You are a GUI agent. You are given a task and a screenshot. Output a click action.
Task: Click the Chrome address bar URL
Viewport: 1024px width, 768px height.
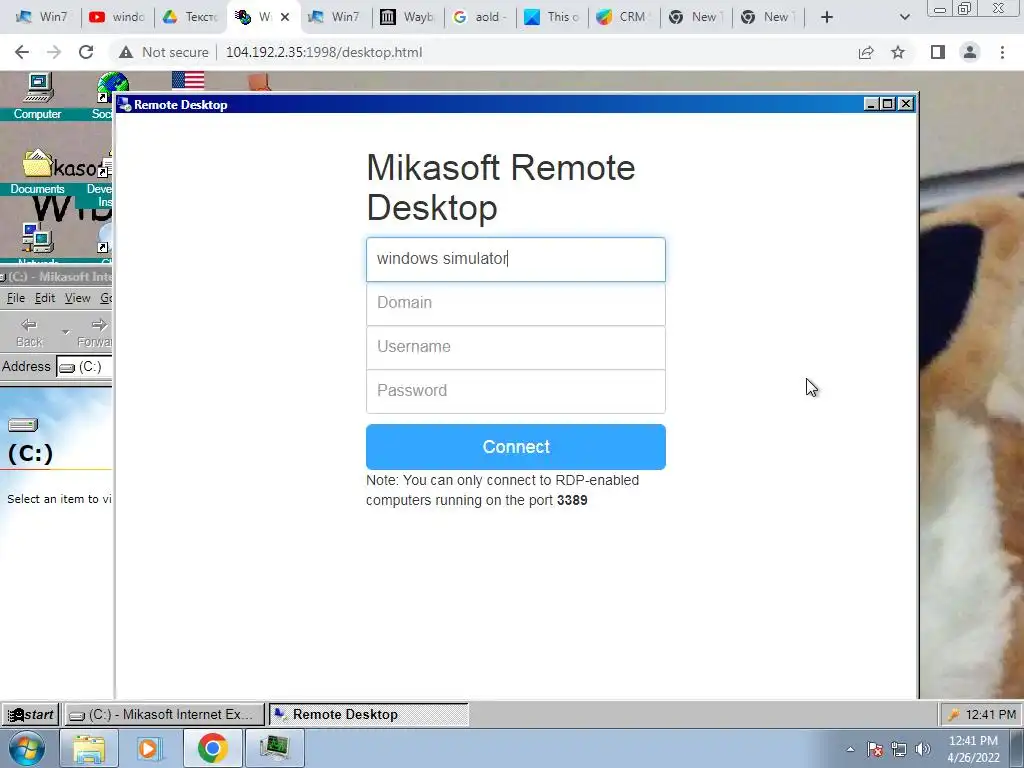point(324,52)
